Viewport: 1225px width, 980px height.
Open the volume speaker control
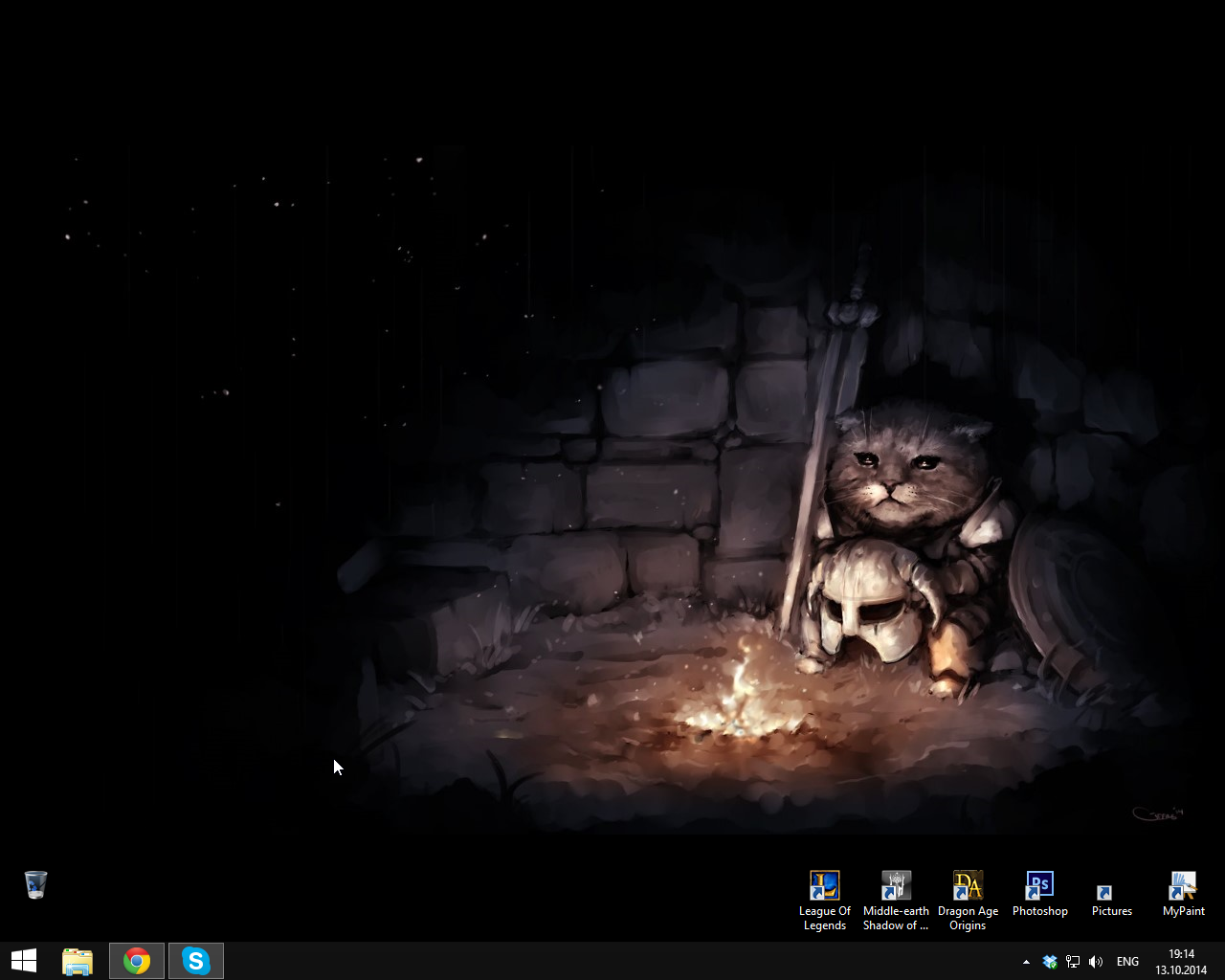pos(1096,962)
